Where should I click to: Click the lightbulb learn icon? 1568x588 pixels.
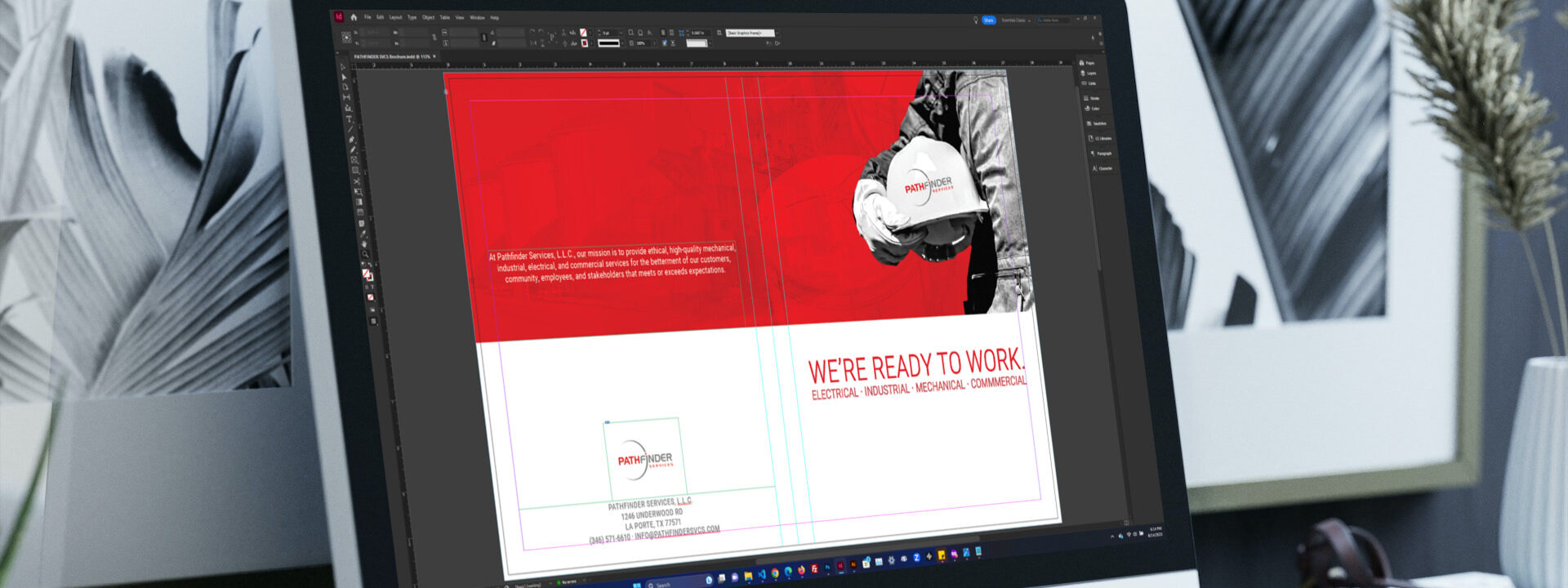tap(976, 20)
